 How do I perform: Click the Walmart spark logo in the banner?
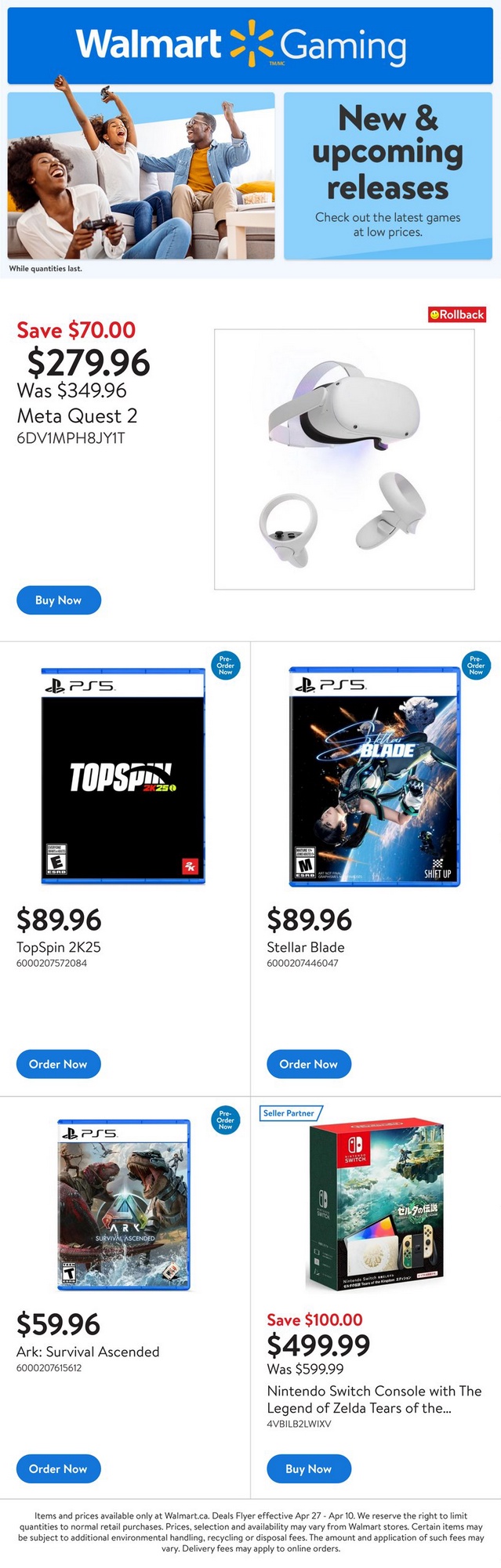251,44
